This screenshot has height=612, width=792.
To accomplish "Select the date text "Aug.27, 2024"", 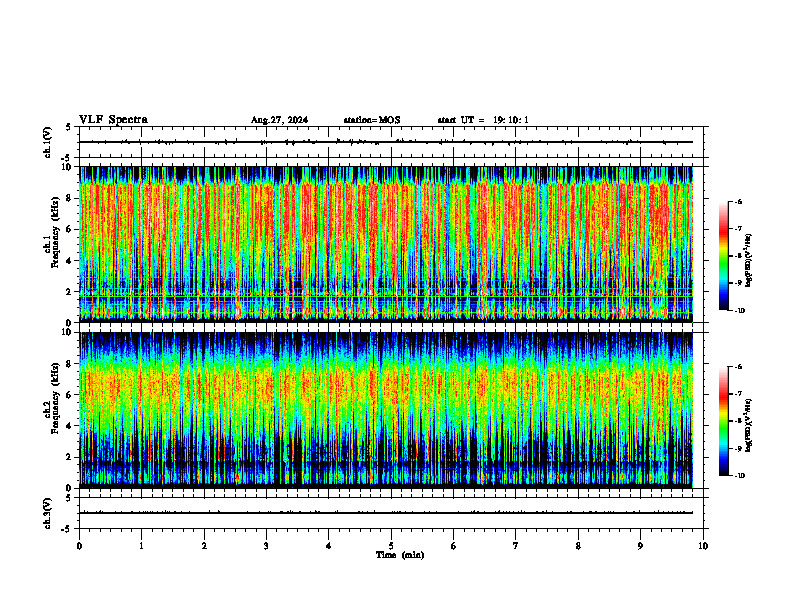I will coord(279,120).
